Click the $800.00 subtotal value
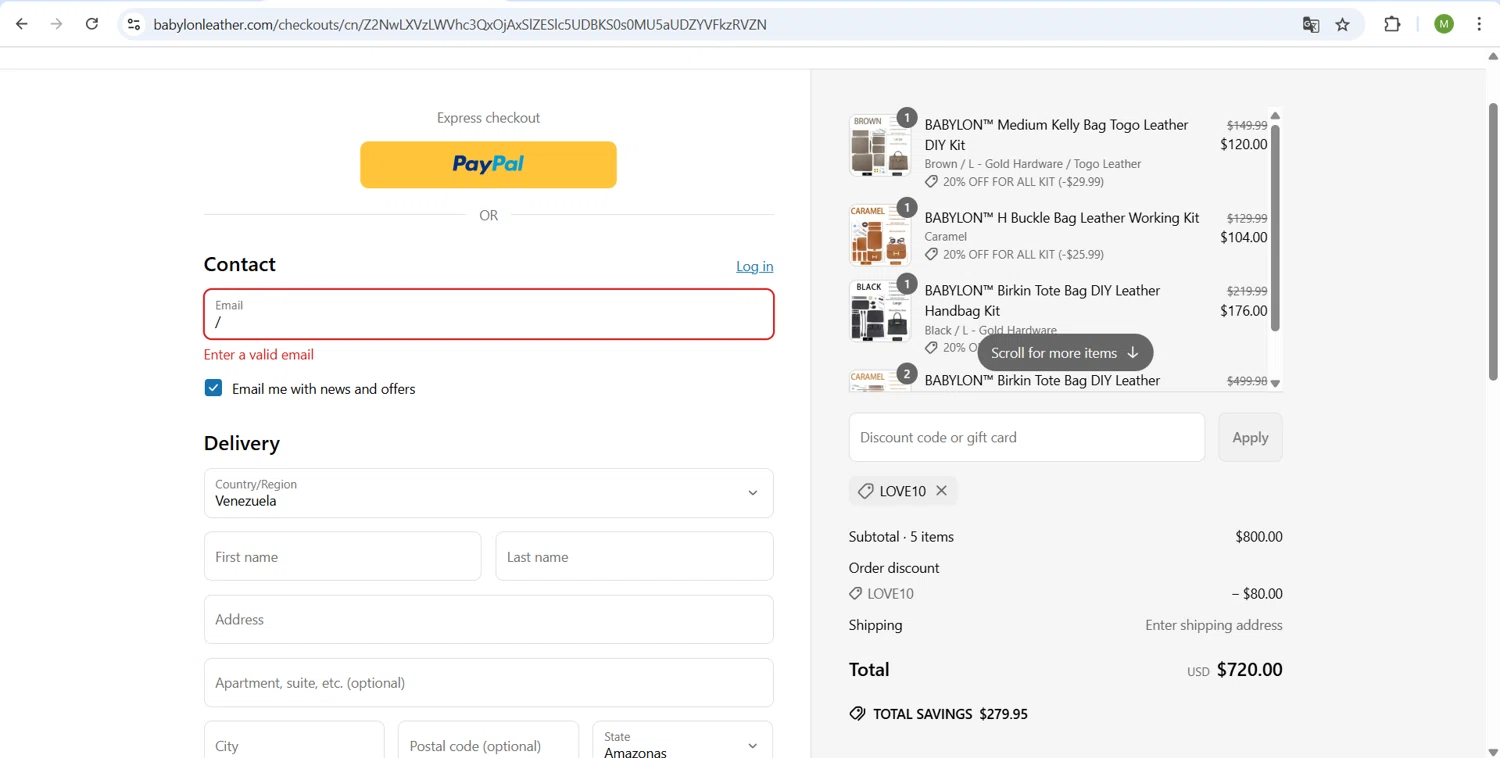 pyautogui.click(x=1259, y=537)
